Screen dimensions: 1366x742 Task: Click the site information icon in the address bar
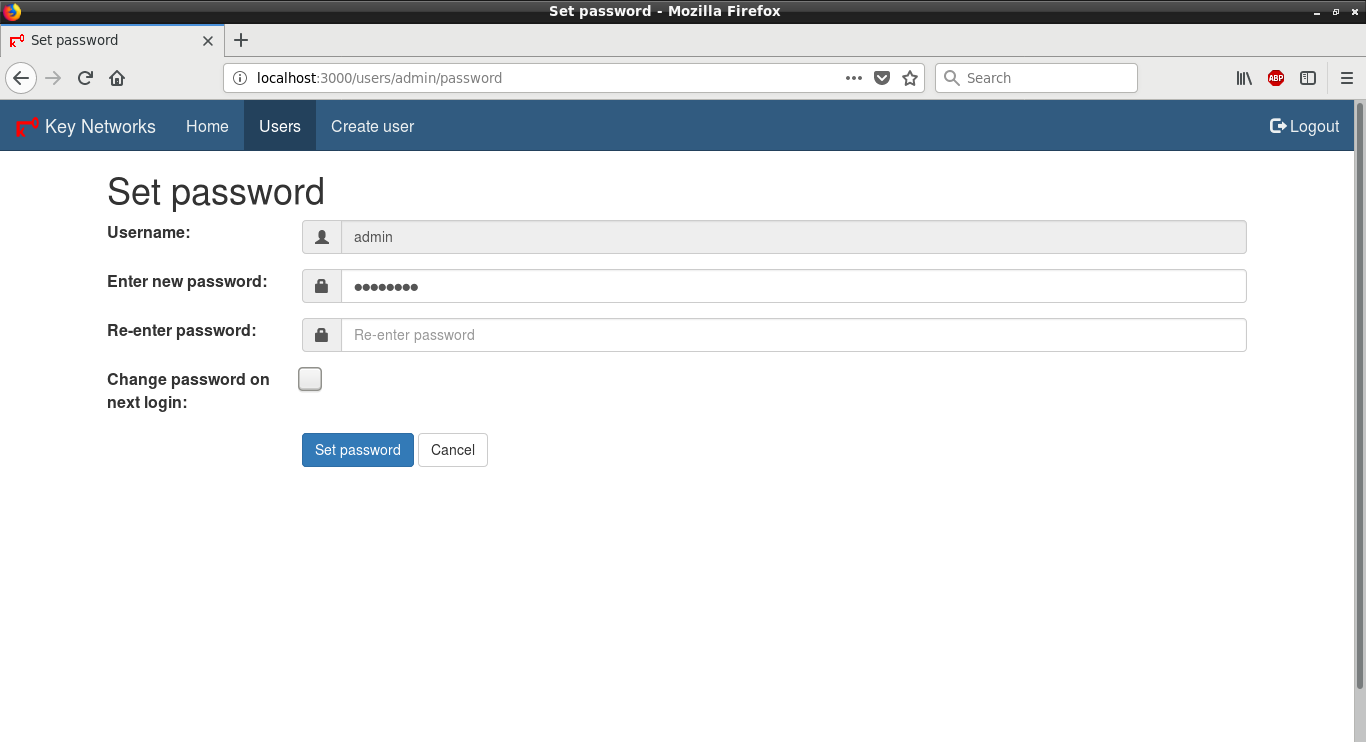tap(240, 78)
